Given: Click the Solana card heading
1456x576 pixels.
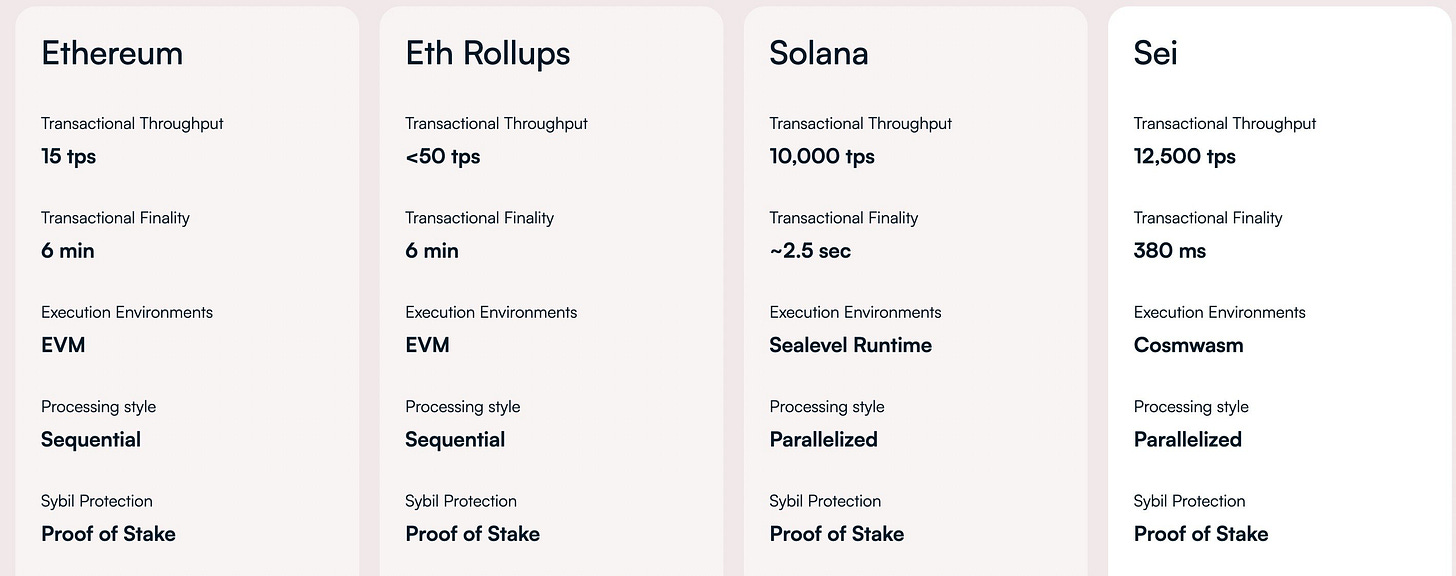Looking at the screenshot, I should (x=819, y=52).
